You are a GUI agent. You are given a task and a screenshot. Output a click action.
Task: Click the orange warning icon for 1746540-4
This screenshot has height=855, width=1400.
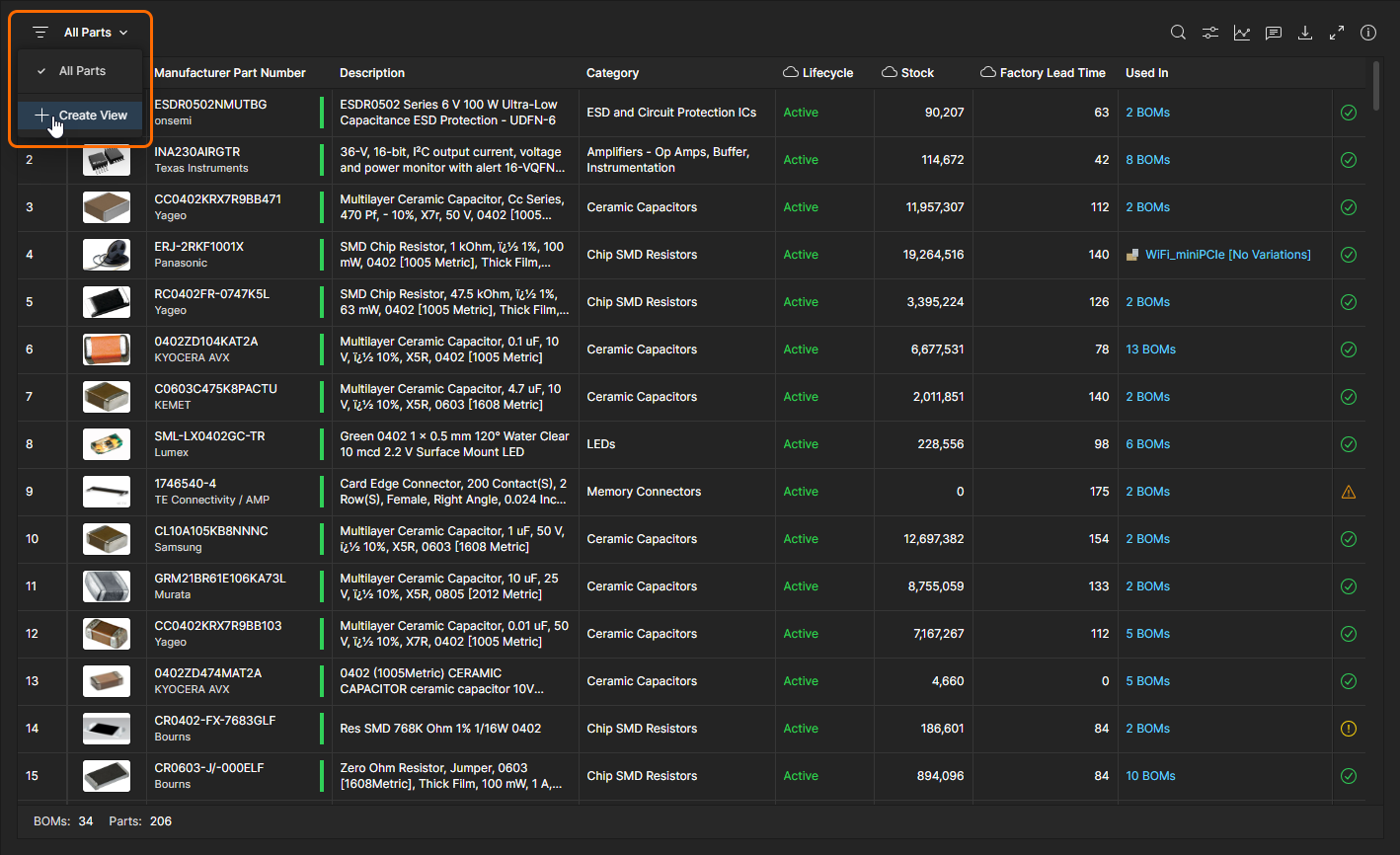[x=1349, y=492]
